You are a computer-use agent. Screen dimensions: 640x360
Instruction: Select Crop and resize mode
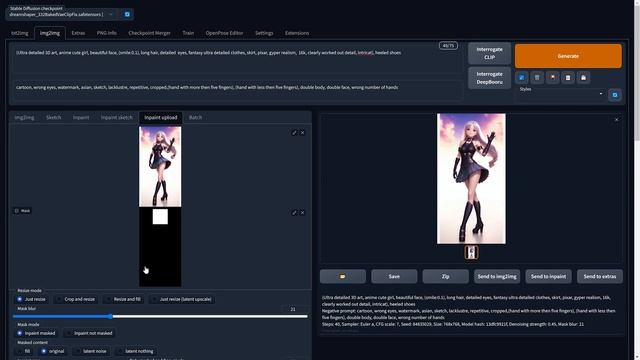76,299
